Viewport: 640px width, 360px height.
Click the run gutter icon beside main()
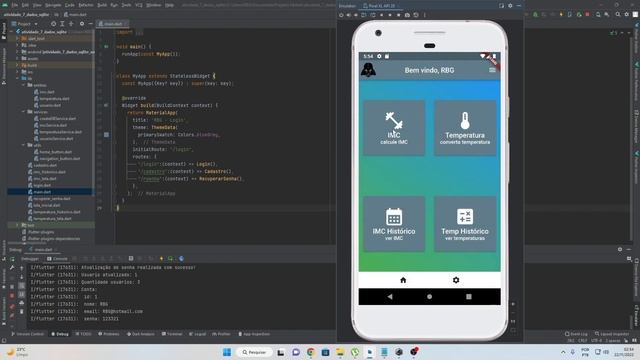point(106,47)
